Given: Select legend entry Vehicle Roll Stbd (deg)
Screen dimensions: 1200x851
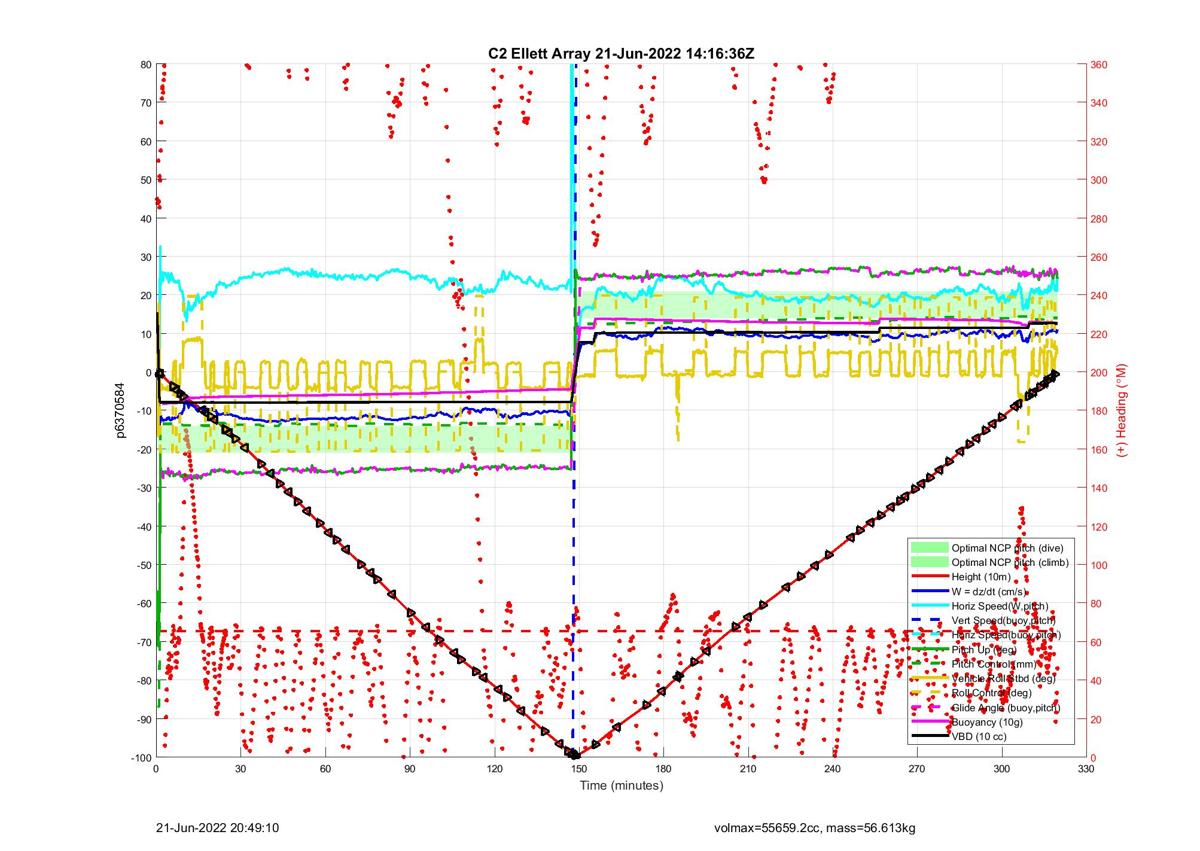Looking at the screenshot, I should point(1003,678).
